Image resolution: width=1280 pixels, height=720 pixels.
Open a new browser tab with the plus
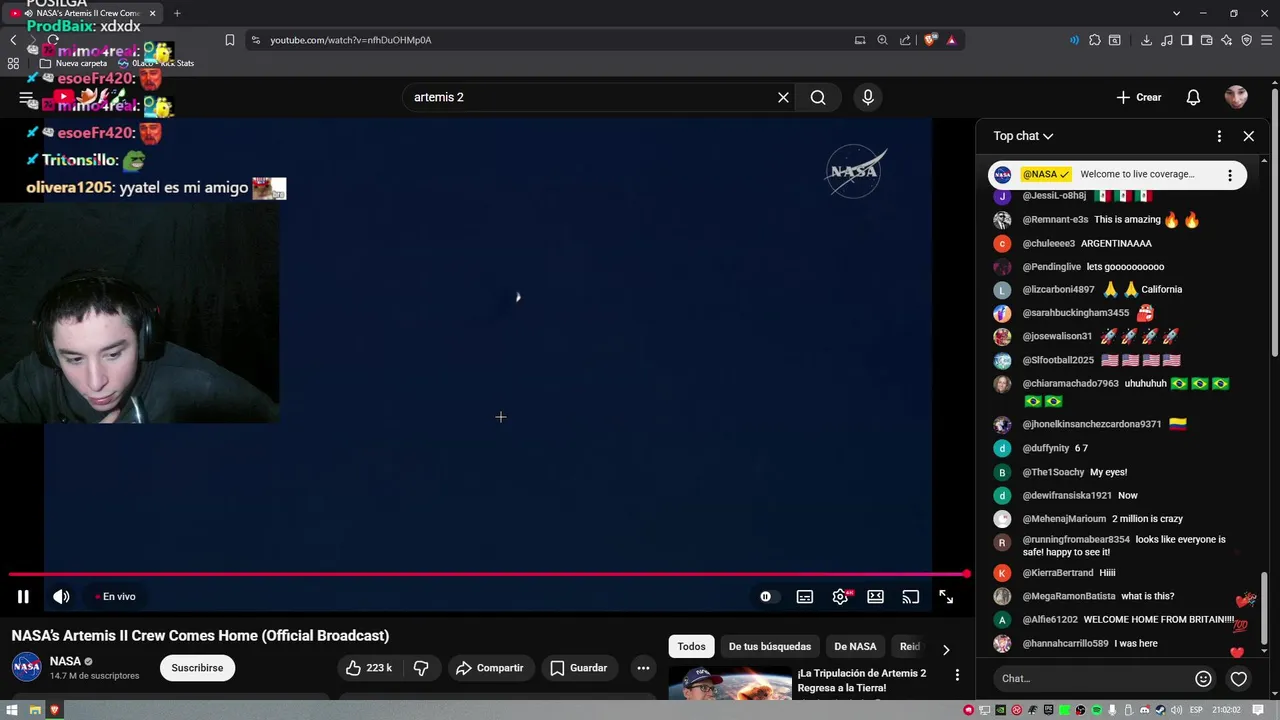point(177,13)
